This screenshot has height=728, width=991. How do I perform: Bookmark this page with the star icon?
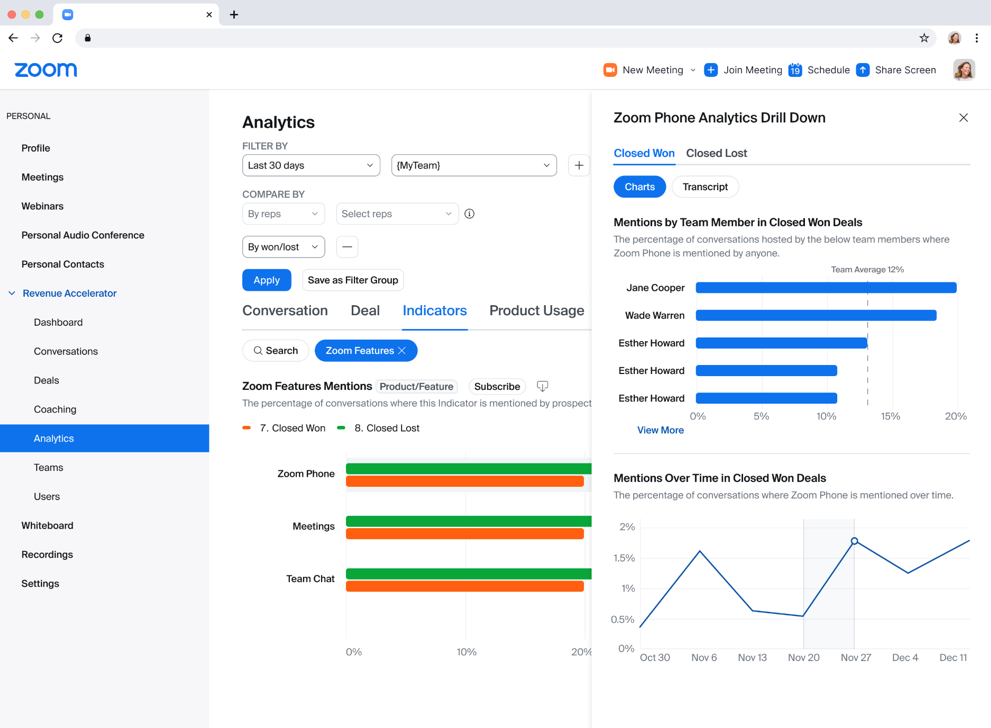[924, 38]
